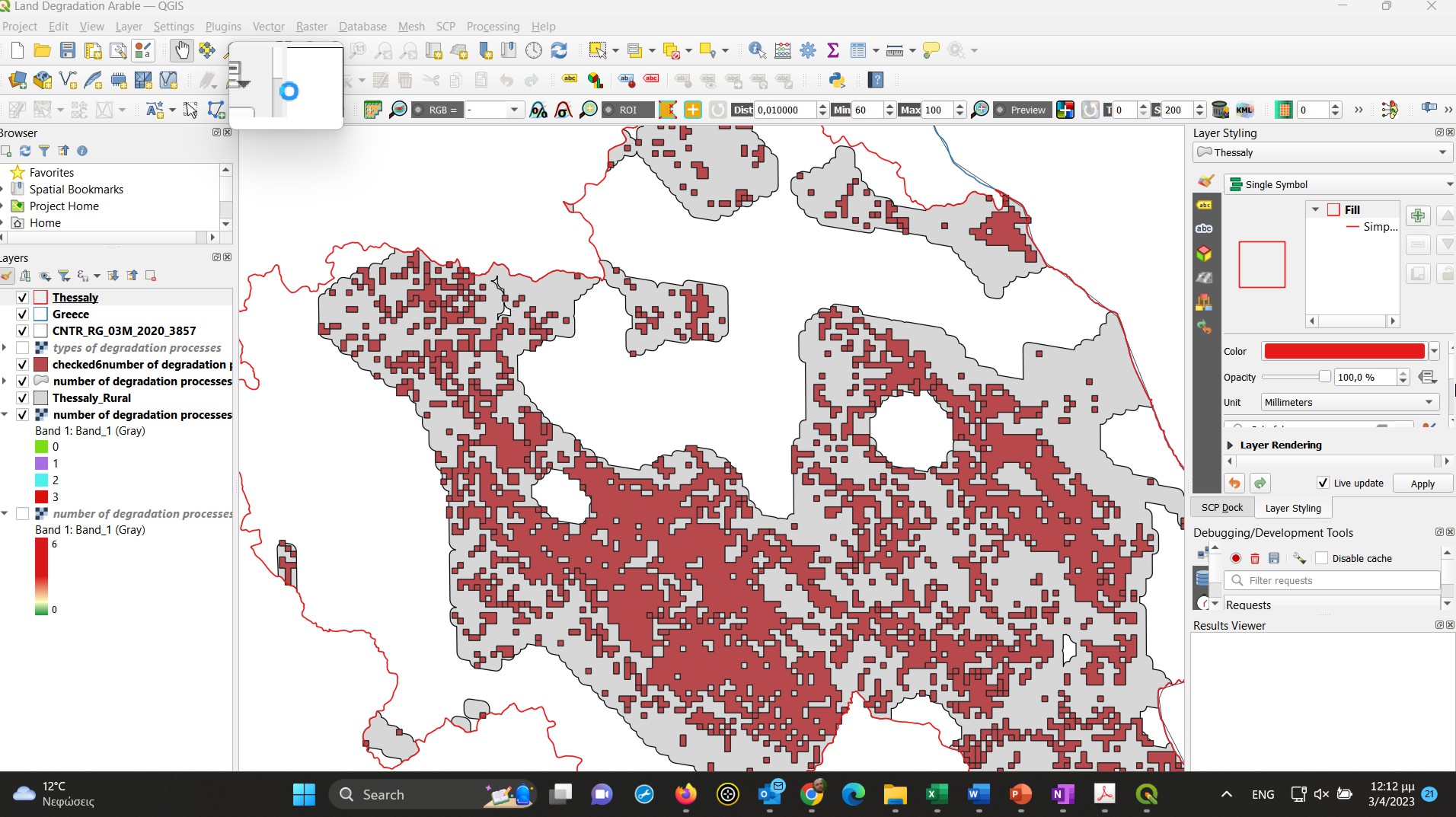This screenshot has width=1456, height=817.
Task: Open the red fill Color swatch
Action: (1342, 351)
